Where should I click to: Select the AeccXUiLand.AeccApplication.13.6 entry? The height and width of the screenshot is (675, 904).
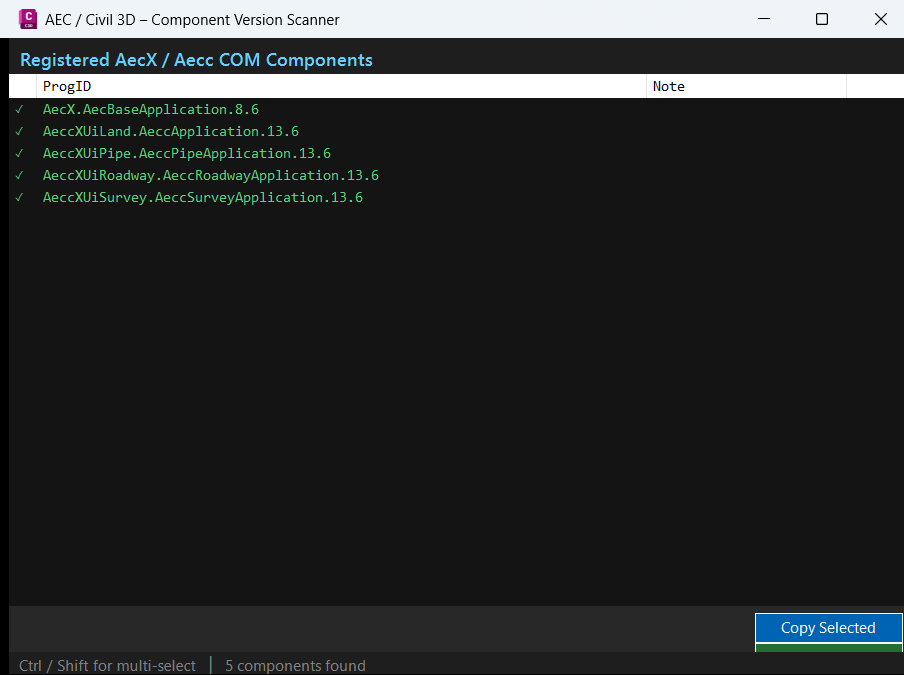[456, 131]
